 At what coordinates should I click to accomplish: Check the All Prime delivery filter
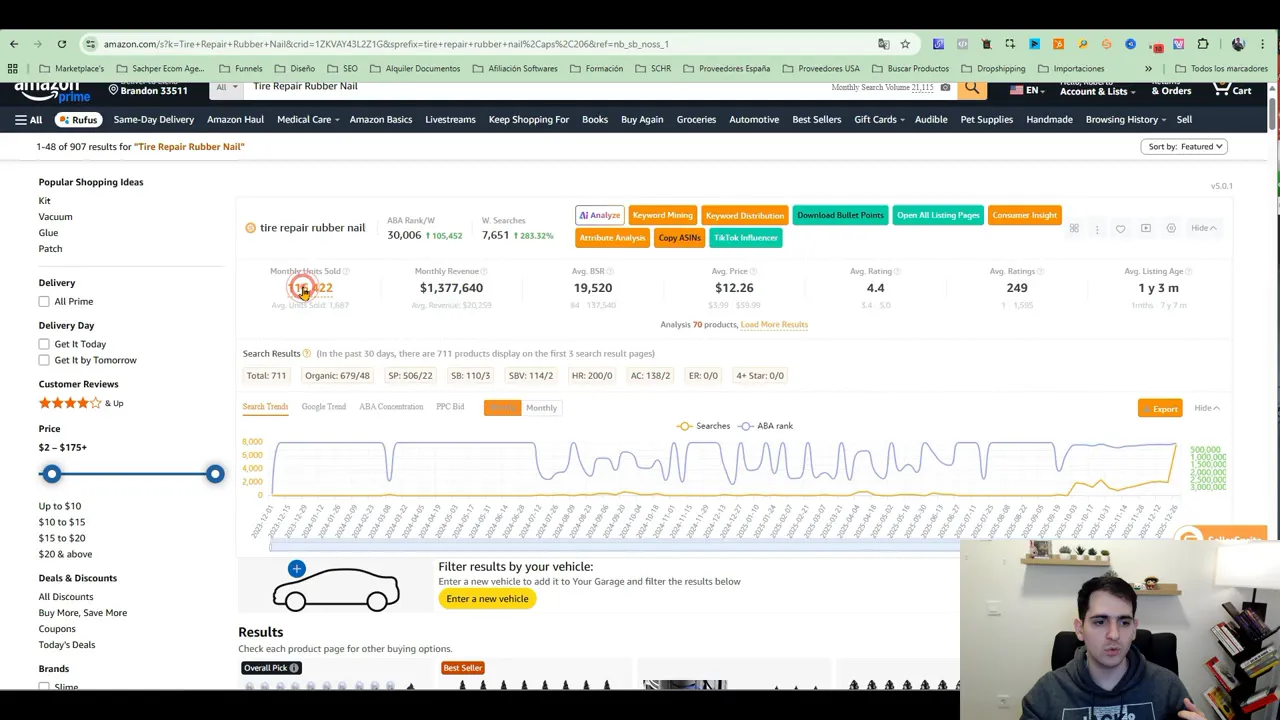(44, 301)
